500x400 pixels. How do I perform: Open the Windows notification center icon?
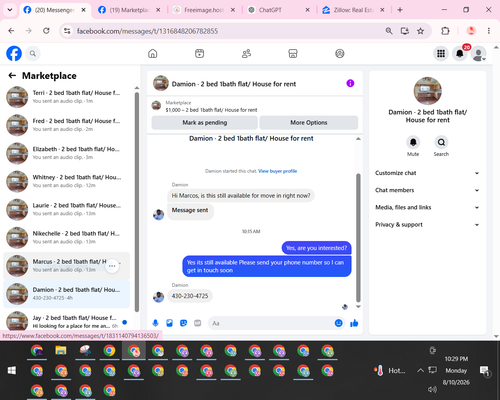pos(484,370)
